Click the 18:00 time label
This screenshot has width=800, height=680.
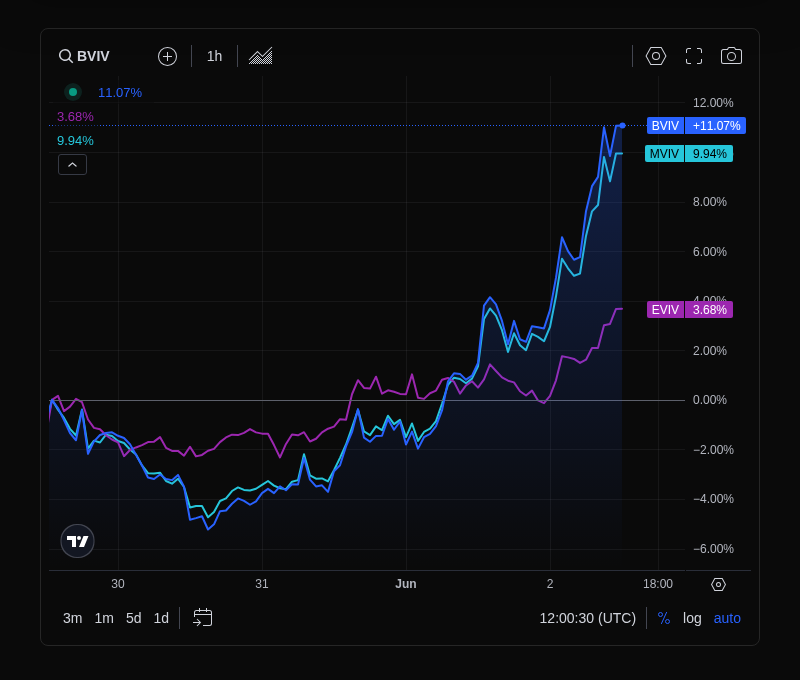click(x=658, y=584)
